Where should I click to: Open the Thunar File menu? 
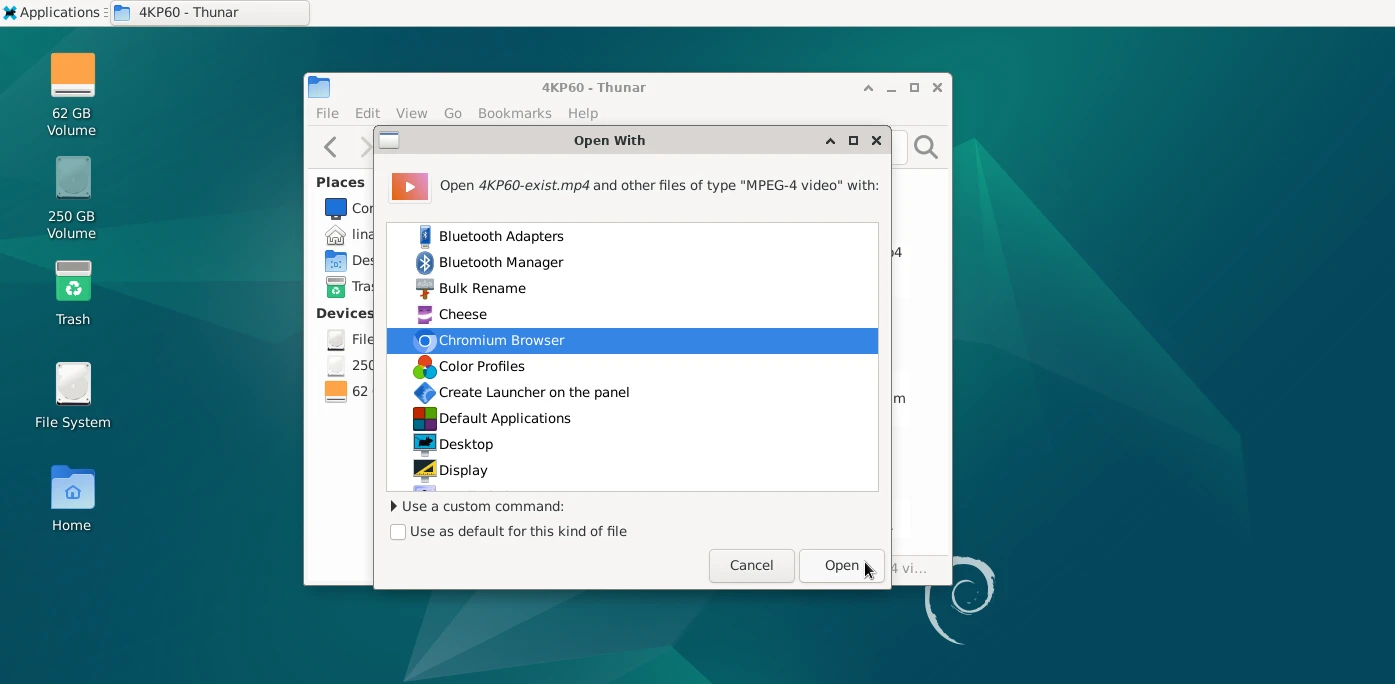[327, 114]
